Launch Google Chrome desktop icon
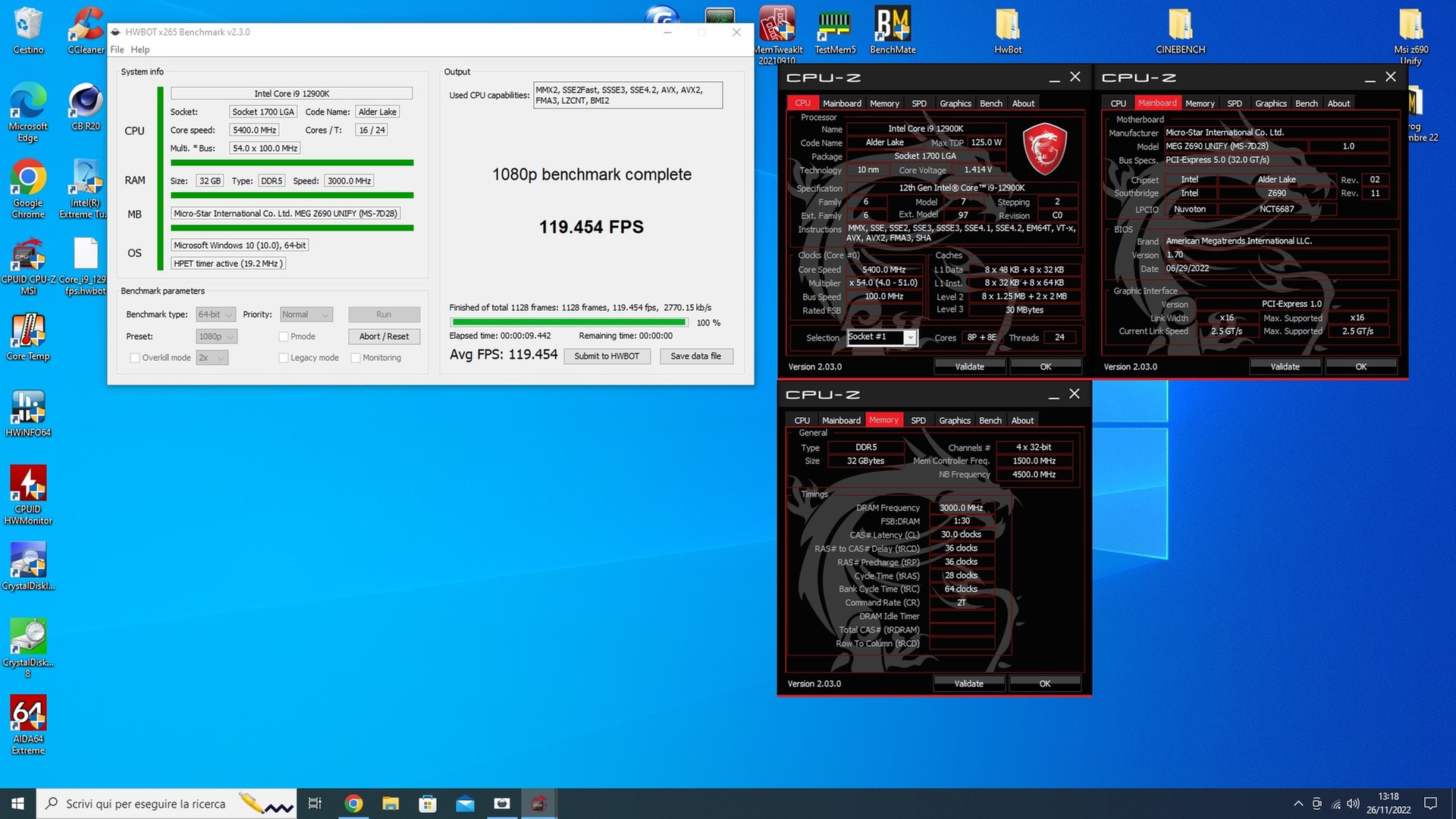 pyautogui.click(x=28, y=190)
